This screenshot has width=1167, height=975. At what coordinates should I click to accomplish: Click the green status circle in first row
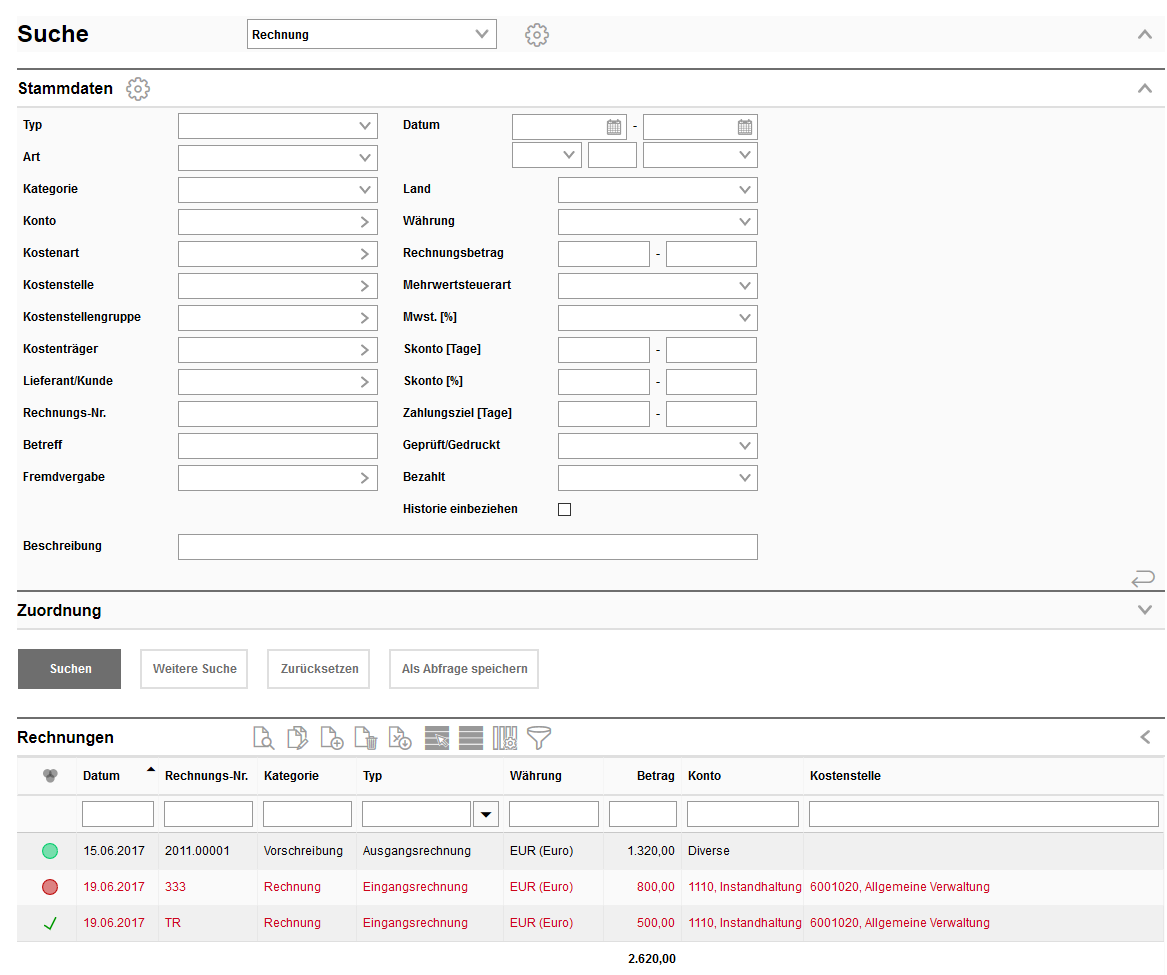tap(50, 851)
